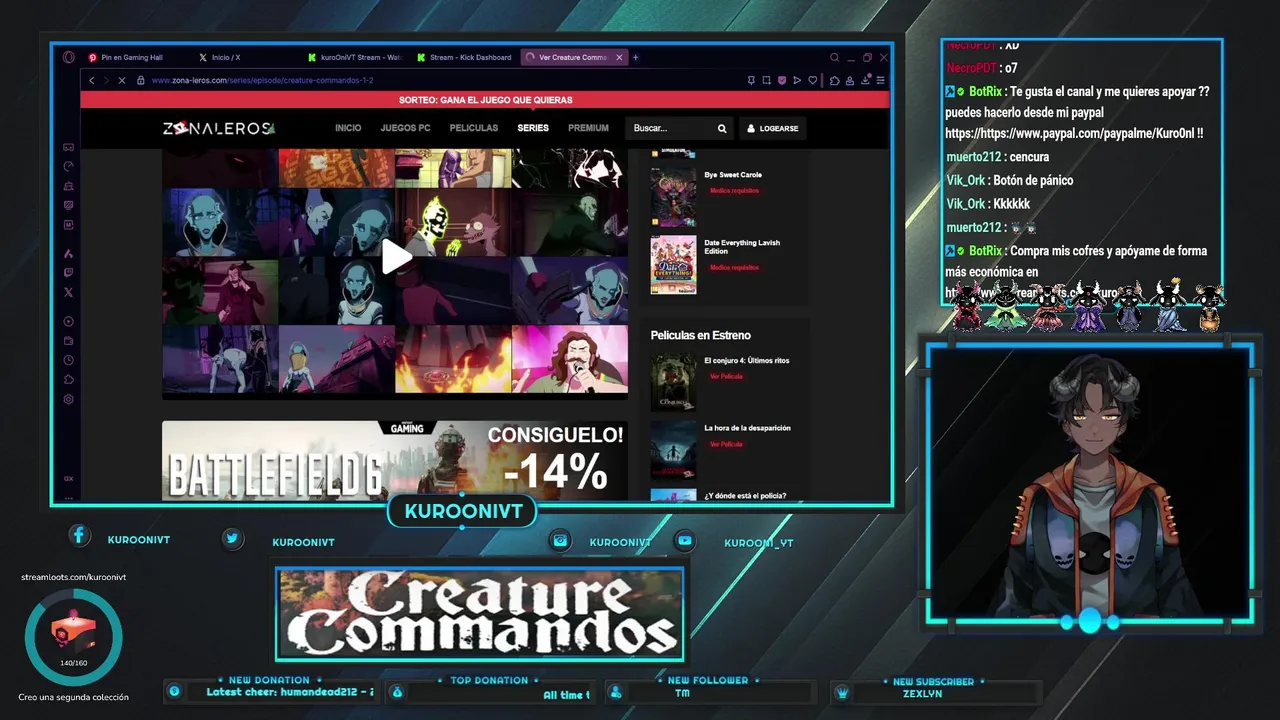The width and height of the screenshot is (1280, 720).
Task: Click the ad blocker shield icon
Action: (x=782, y=80)
